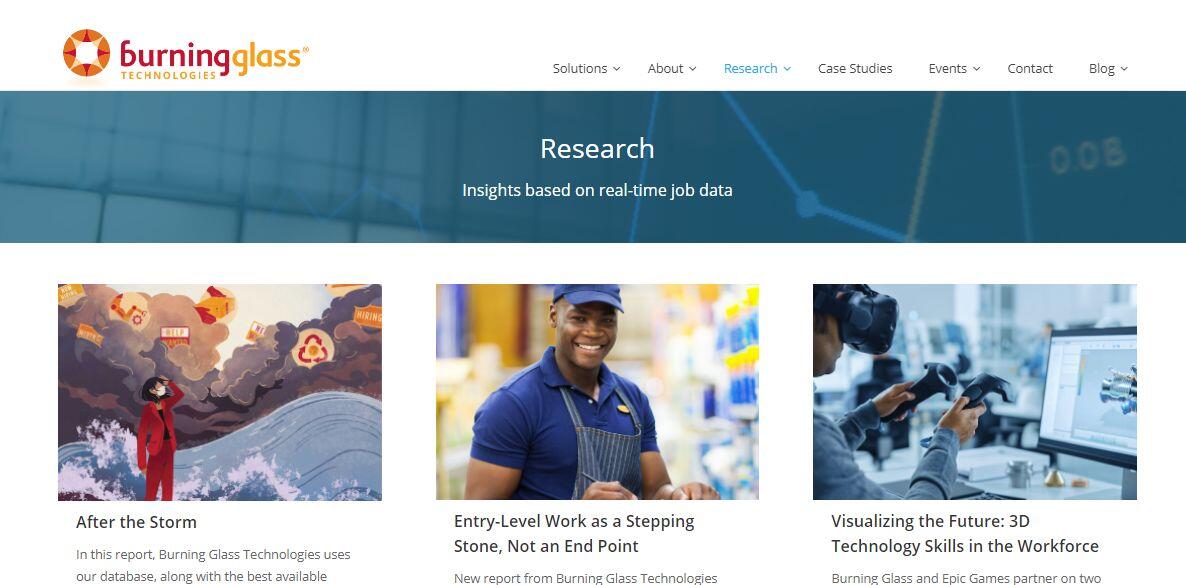Image resolution: width=1186 pixels, height=585 pixels.
Task: Expand the Solutions menu chevron
Action: click(x=616, y=69)
